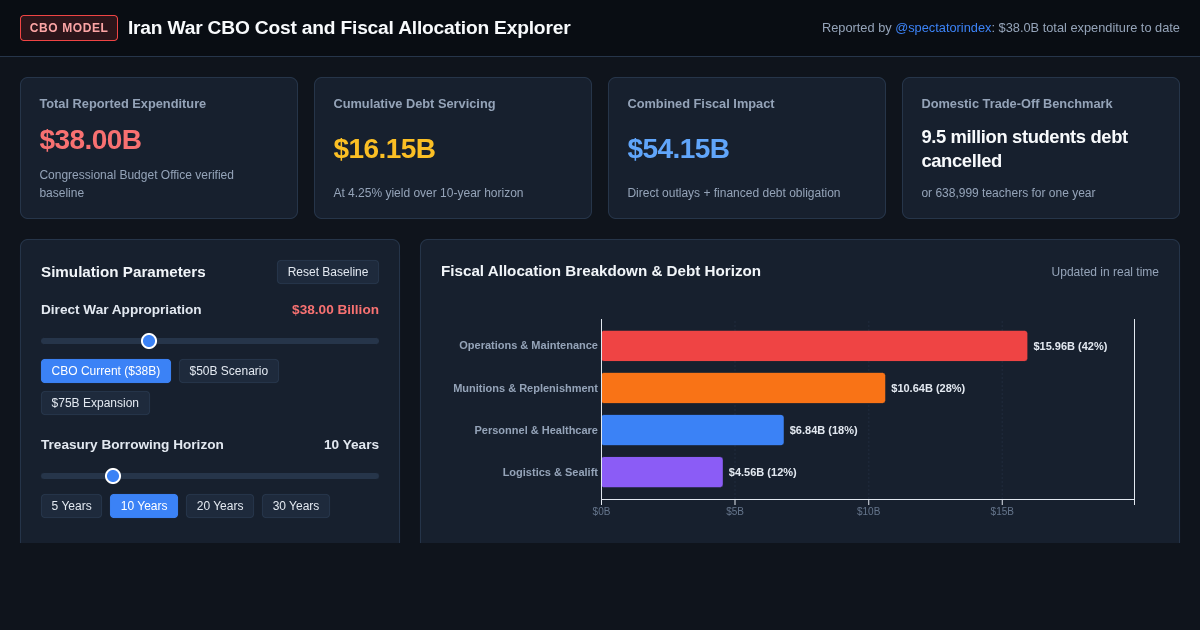Click the $5B x-axis tick label
This screenshot has height=630, width=1200.
(x=735, y=512)
